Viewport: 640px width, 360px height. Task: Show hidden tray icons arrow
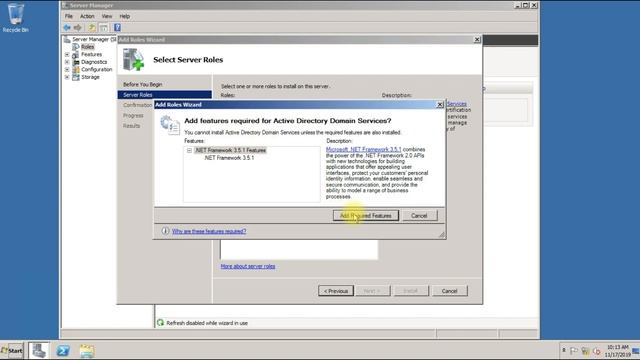click(564, 350)
